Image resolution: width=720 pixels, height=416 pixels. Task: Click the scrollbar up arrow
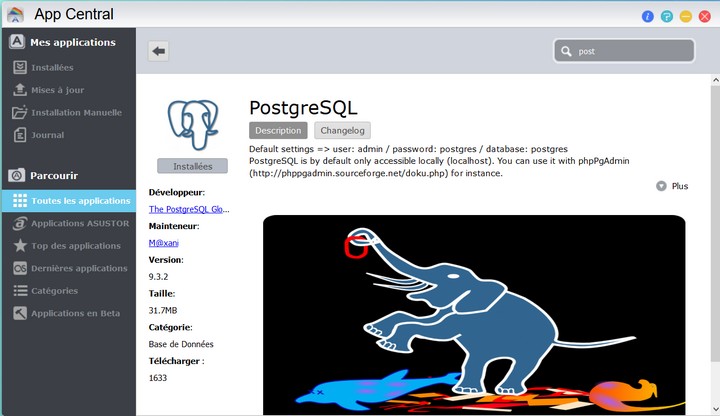point(715,80)
